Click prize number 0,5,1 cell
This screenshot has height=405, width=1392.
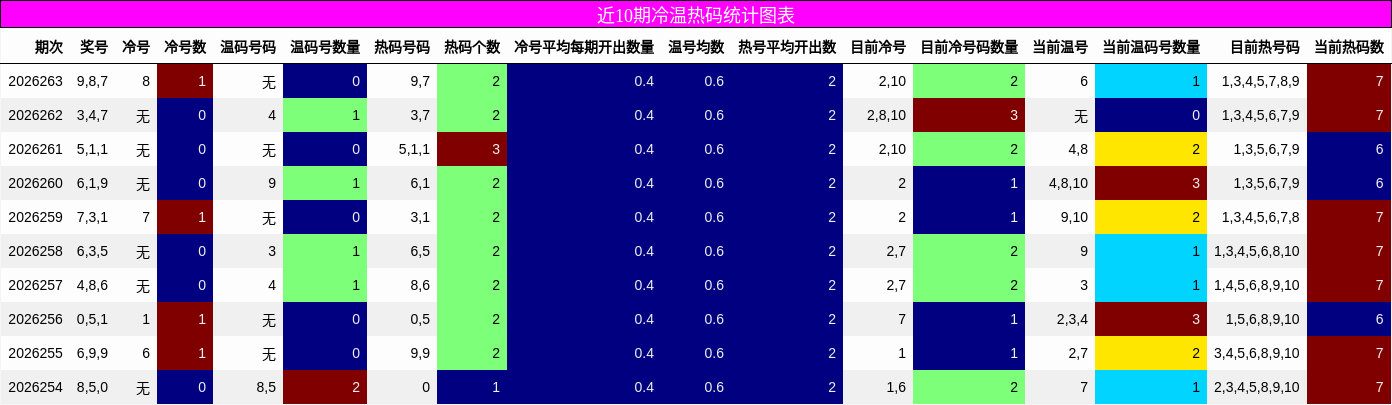pos(92,319)
